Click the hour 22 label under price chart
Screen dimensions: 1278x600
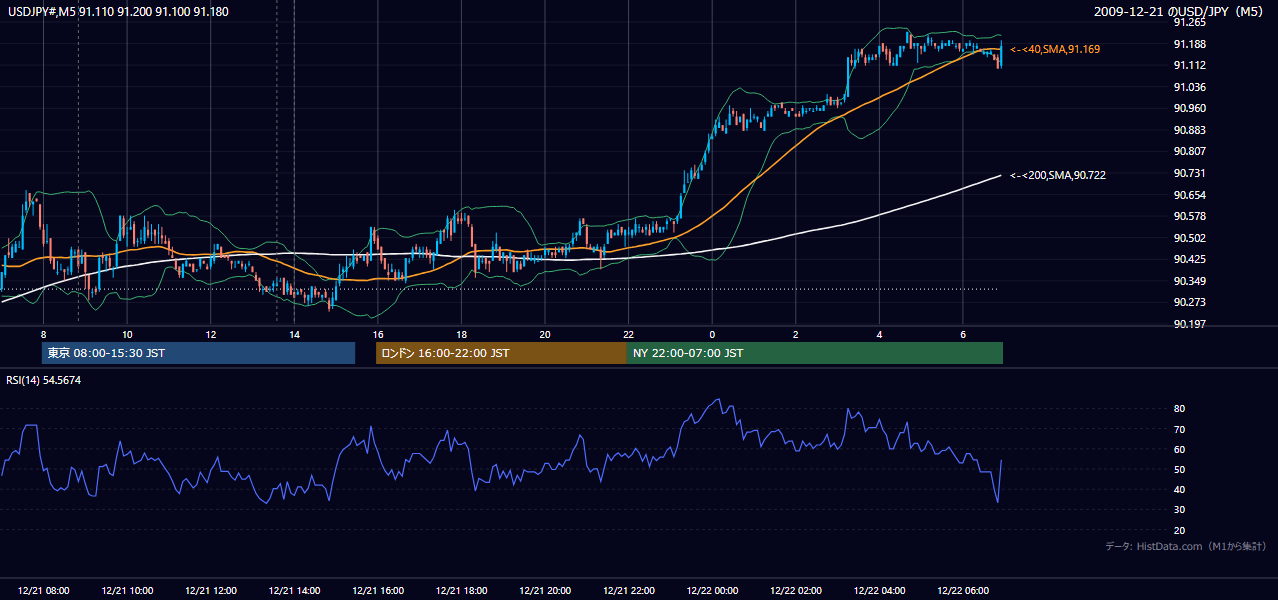[x=628, y=334]
